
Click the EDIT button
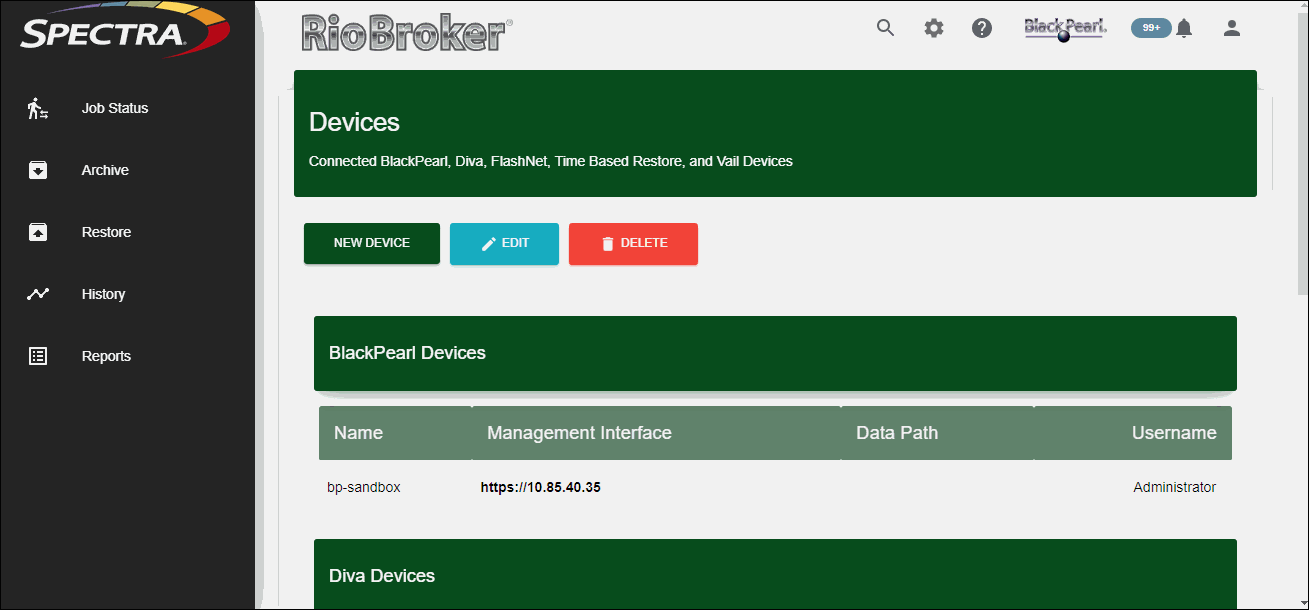coord(504,243)
